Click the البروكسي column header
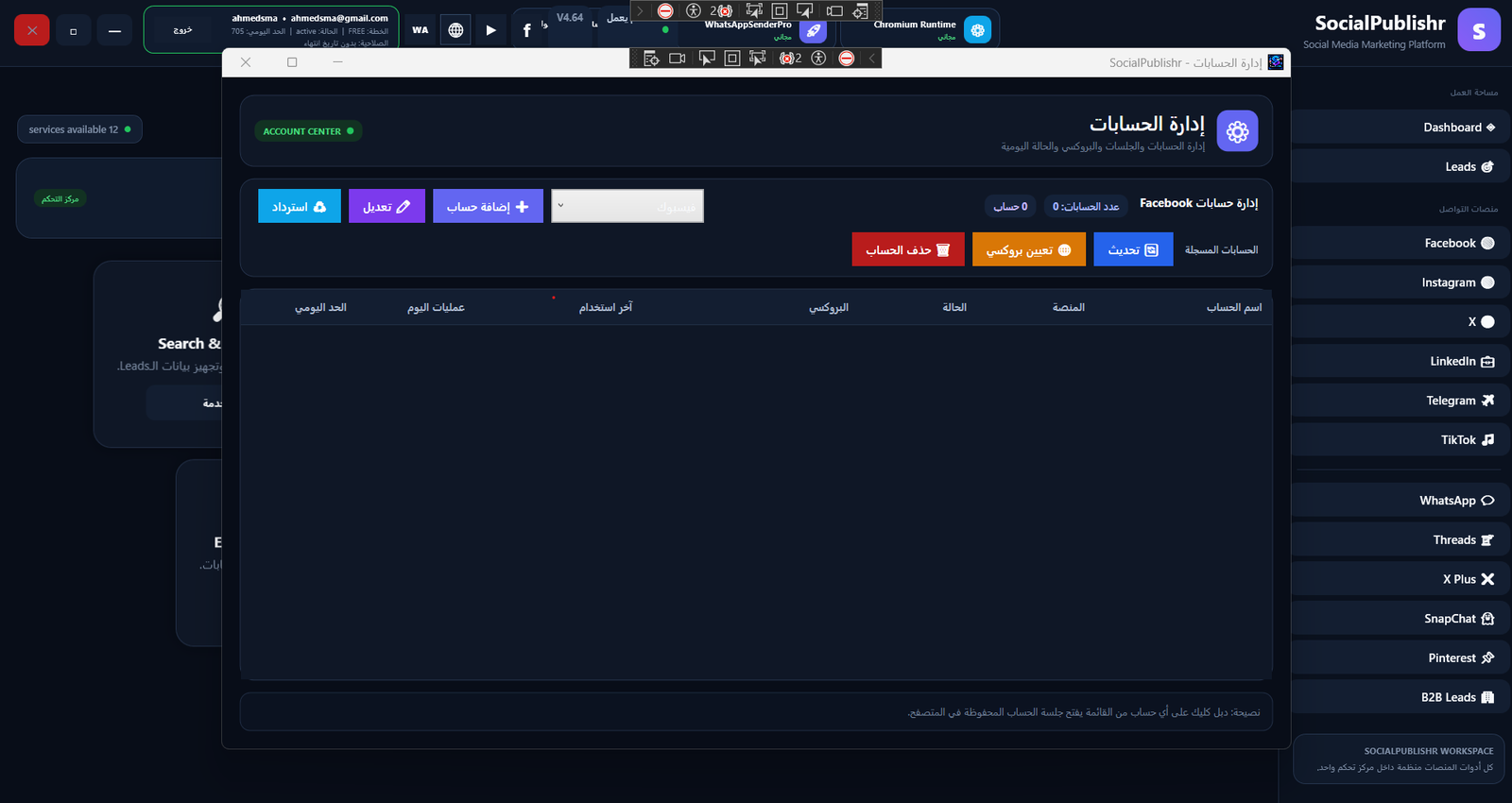 (829, 308)
